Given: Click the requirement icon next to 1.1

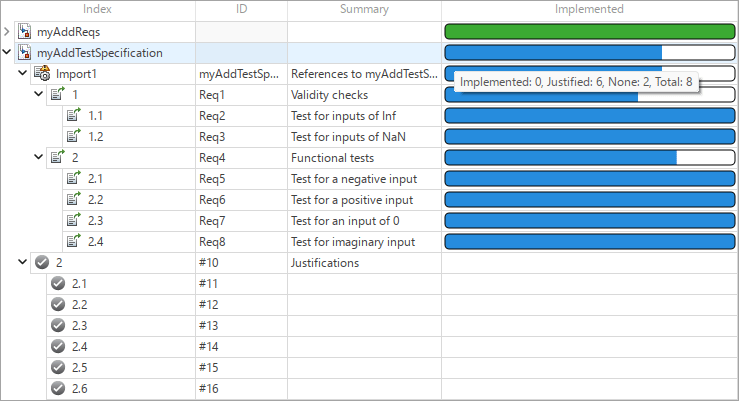Looking at the screenshot, I should (74, 116).
